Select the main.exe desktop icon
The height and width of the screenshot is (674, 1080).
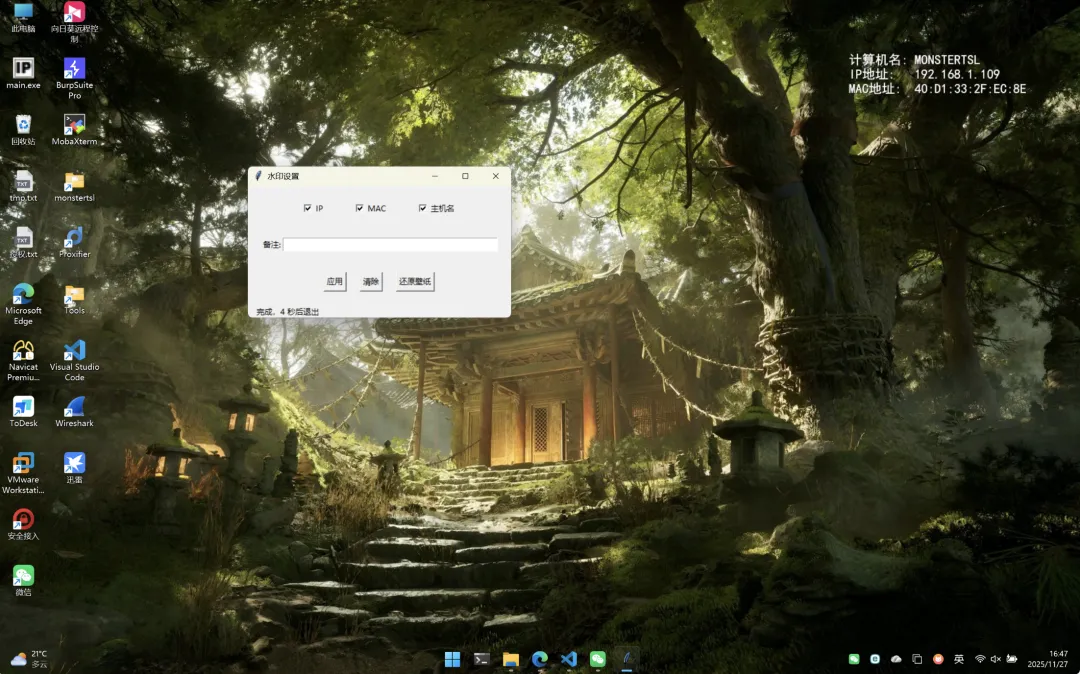pyautogui.click(x=23, y=74)
